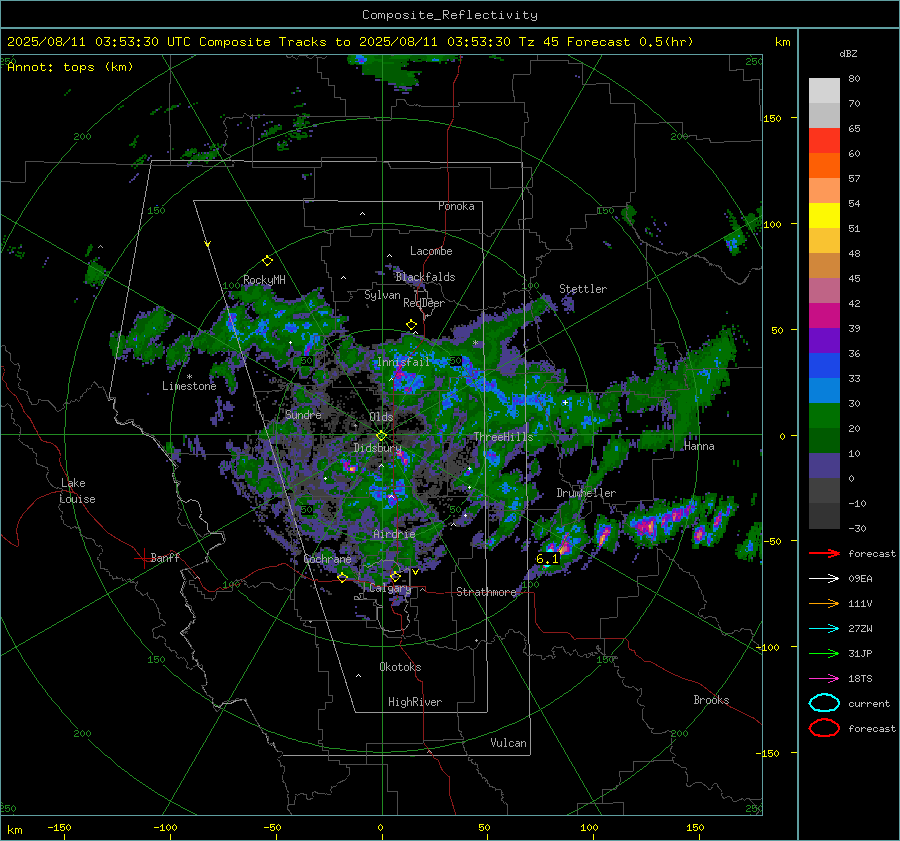
Task: Click the yellow diamond marker near RockyMH
Action: 267,261
